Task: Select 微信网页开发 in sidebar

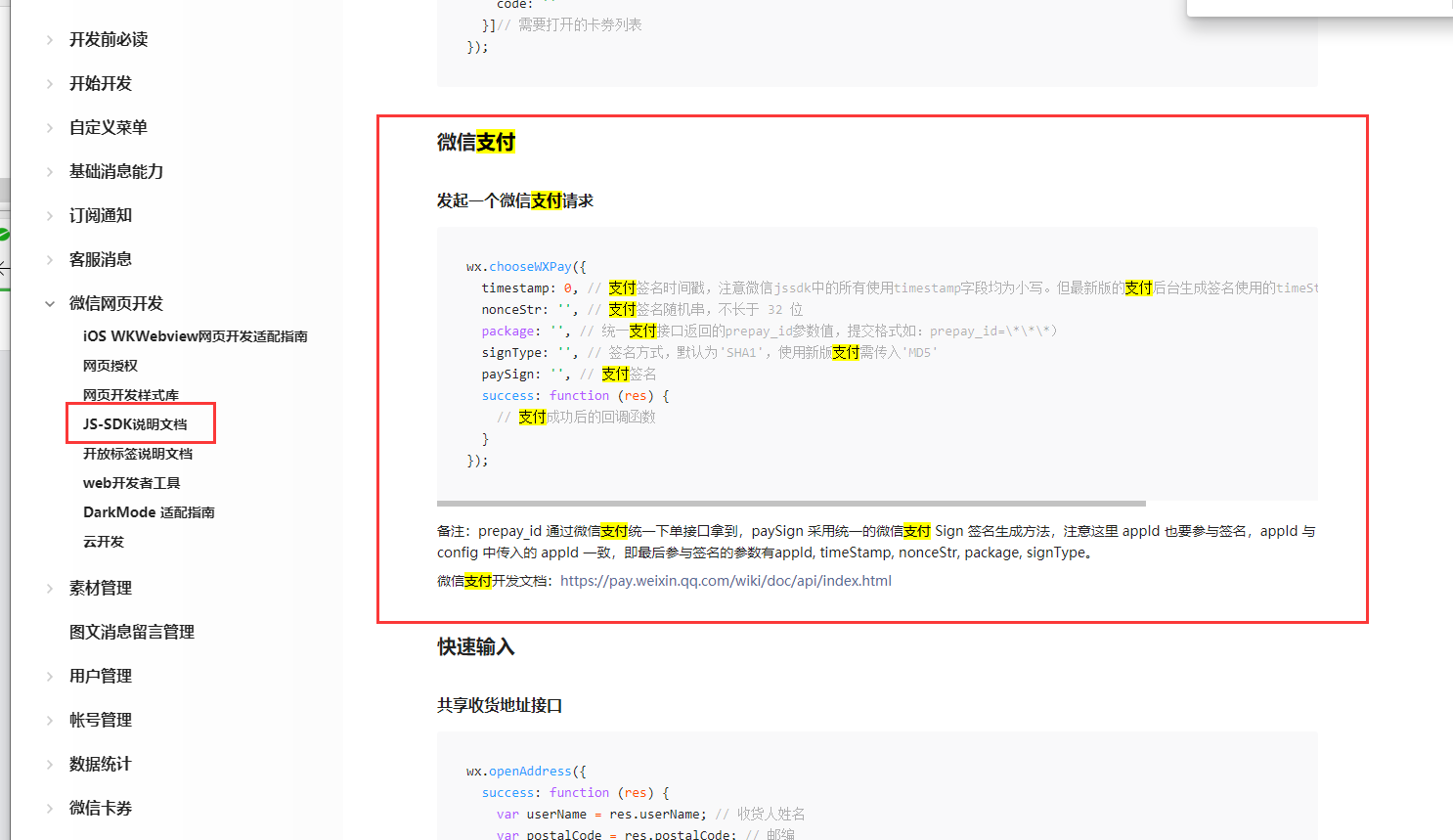Action: coord(116,303)
